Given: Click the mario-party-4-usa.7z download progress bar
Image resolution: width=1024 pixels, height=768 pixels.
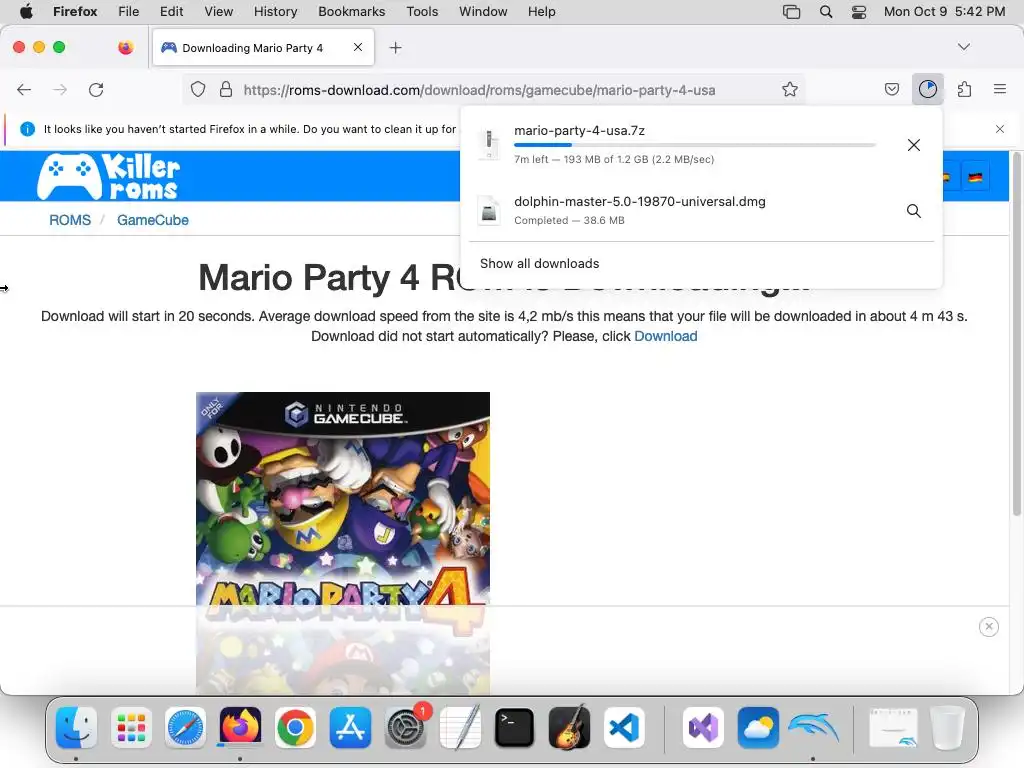Looking at the screenshot, I should click(x=694, y=145).
